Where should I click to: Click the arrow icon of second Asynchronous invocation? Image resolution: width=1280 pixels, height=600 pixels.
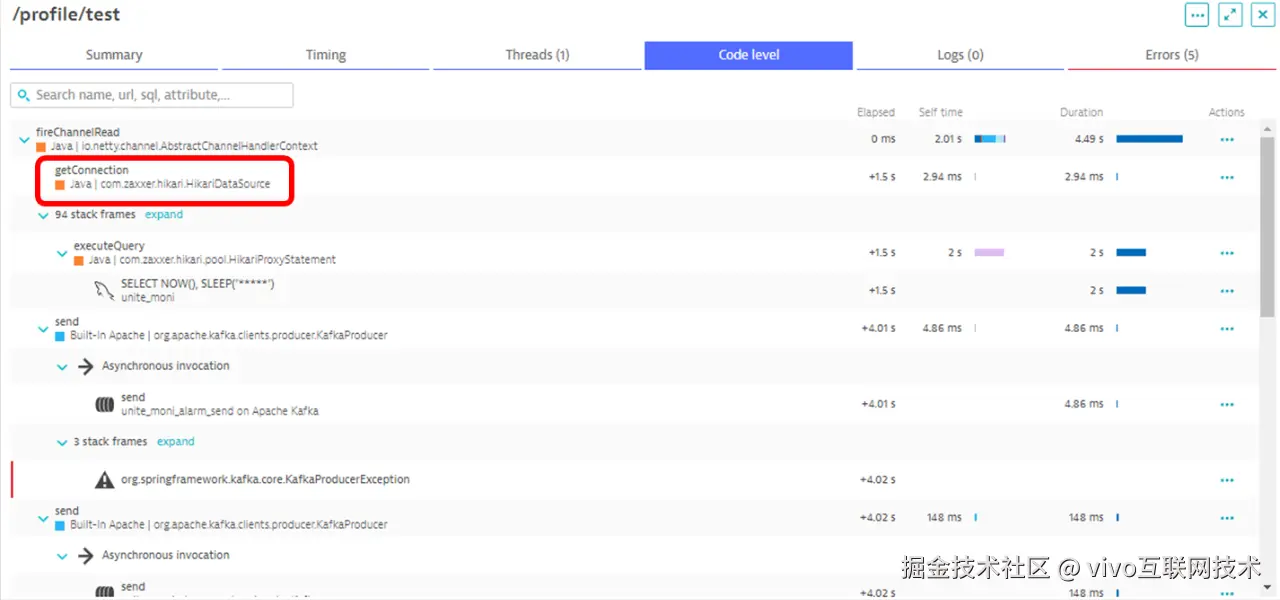coord(86,556)
